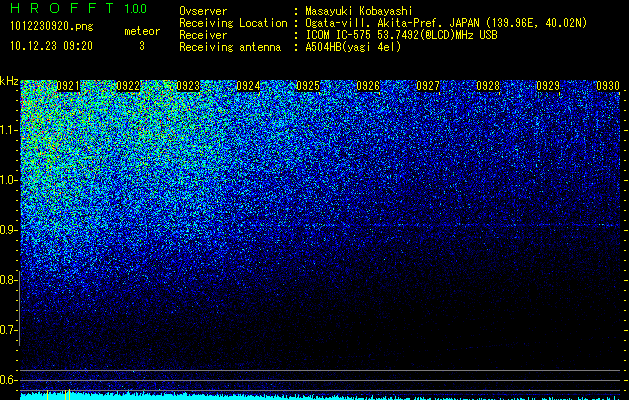Image resolution: width=629 pixels, height=400 pixels.
Task: Click the 0924 time marker
Action: (248, 86)
